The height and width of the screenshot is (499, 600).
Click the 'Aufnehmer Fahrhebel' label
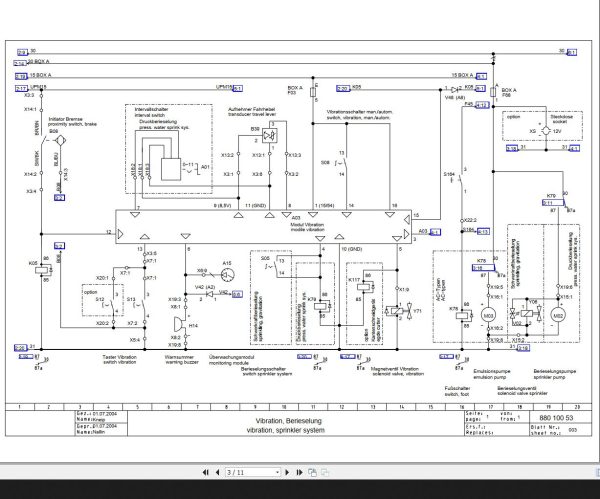click(251, 109)
